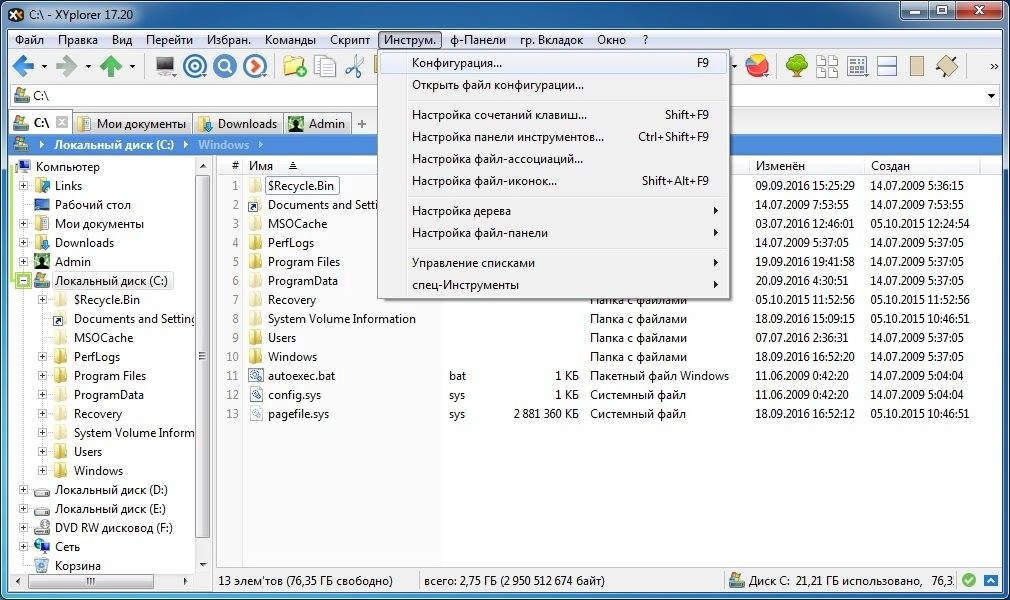Close the C:\ tab with x
1010x600 pixels.
62,122
